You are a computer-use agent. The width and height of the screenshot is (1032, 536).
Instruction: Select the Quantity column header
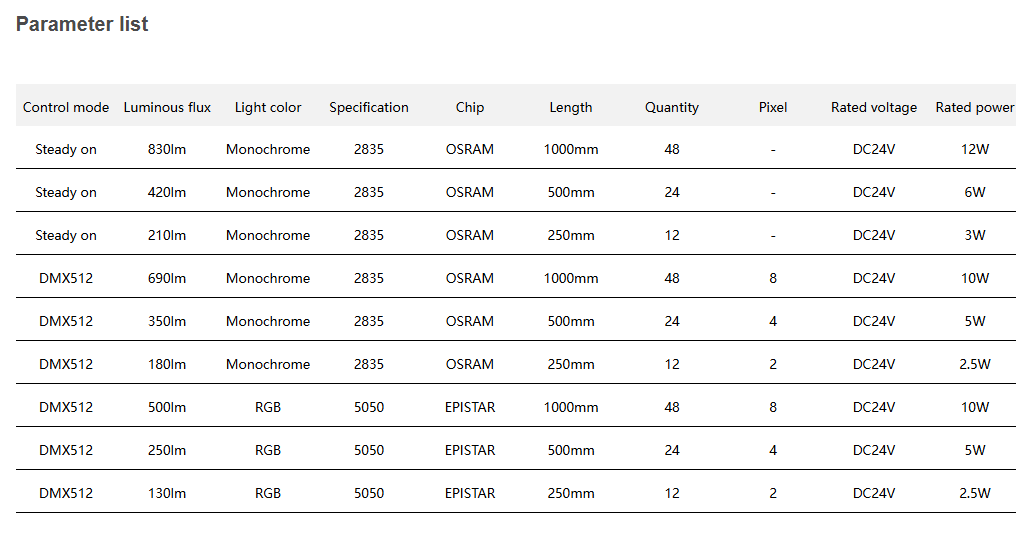click(672, 107)
